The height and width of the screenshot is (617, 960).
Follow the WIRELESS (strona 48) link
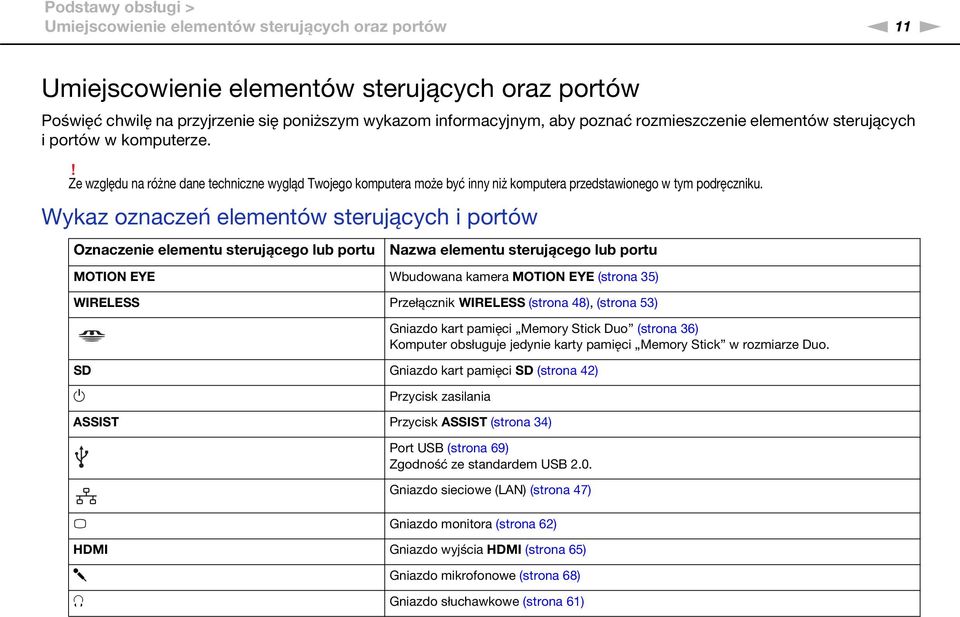(x=559, y=302)
